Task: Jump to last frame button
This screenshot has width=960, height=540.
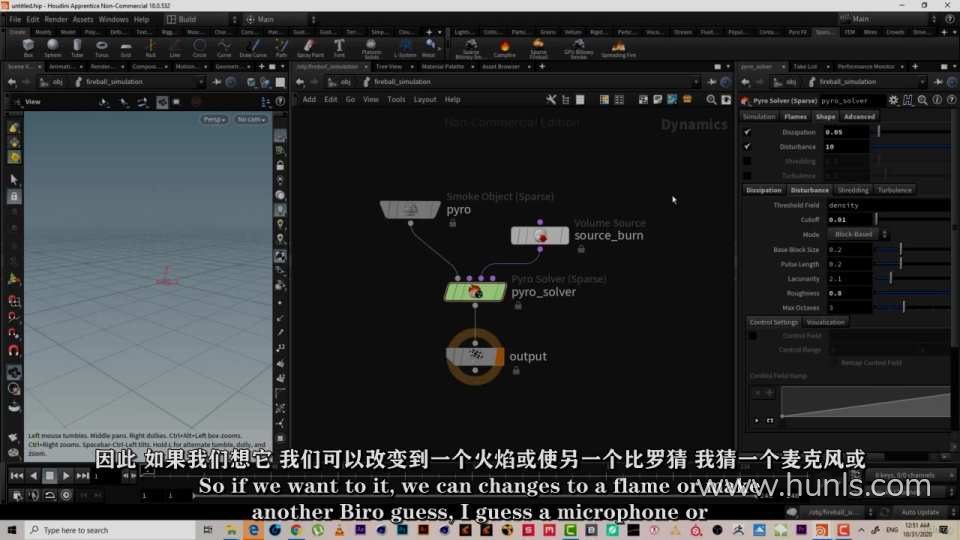Action: click(83, 476)
